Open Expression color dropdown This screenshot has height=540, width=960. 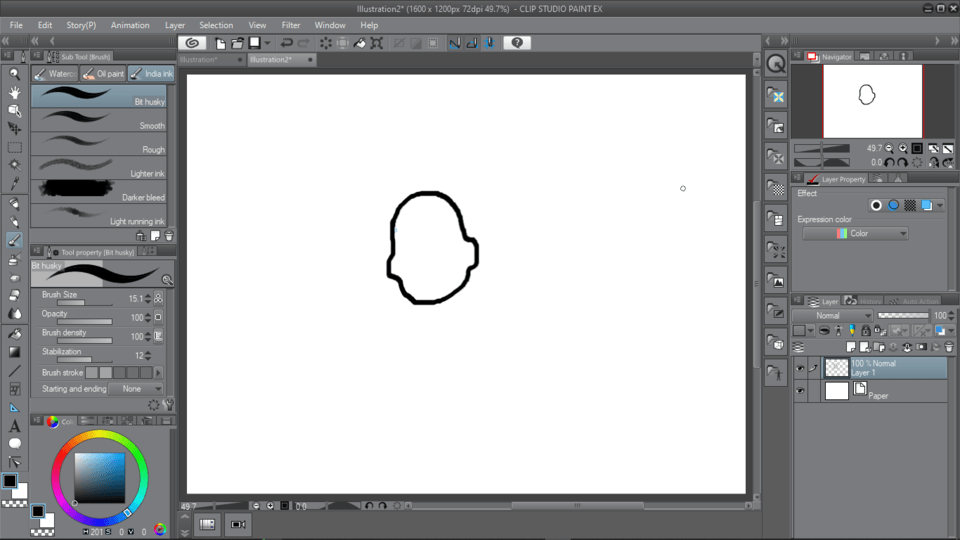855,234
